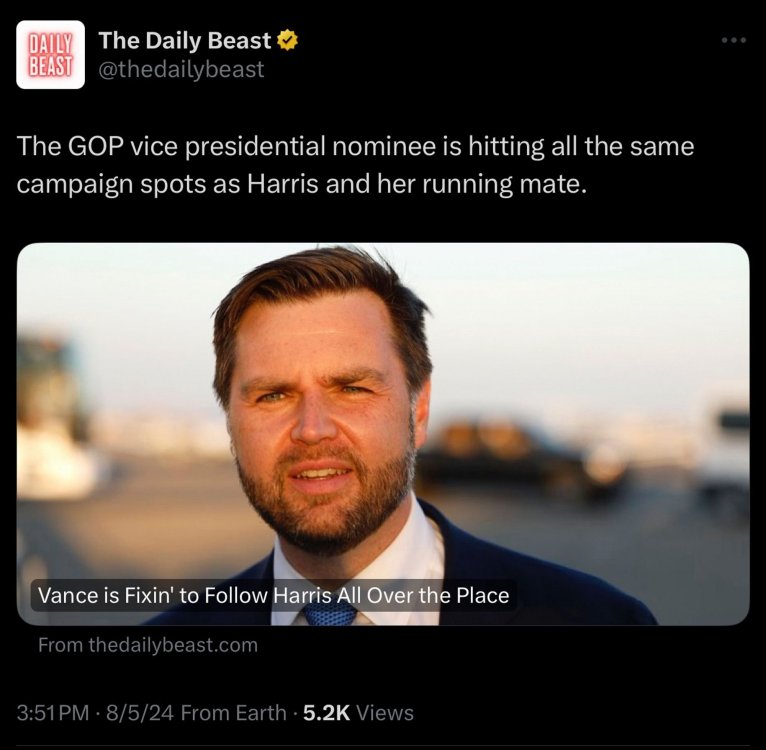Click the gold verified badge
The image size is (766, 750).
click(x=288, y=41)
